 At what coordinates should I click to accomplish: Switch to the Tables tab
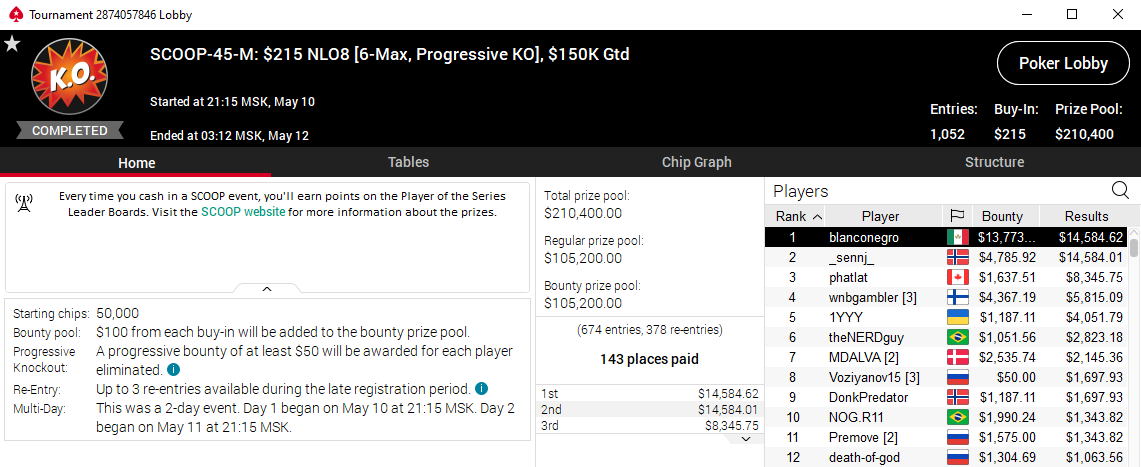(408, 162)
